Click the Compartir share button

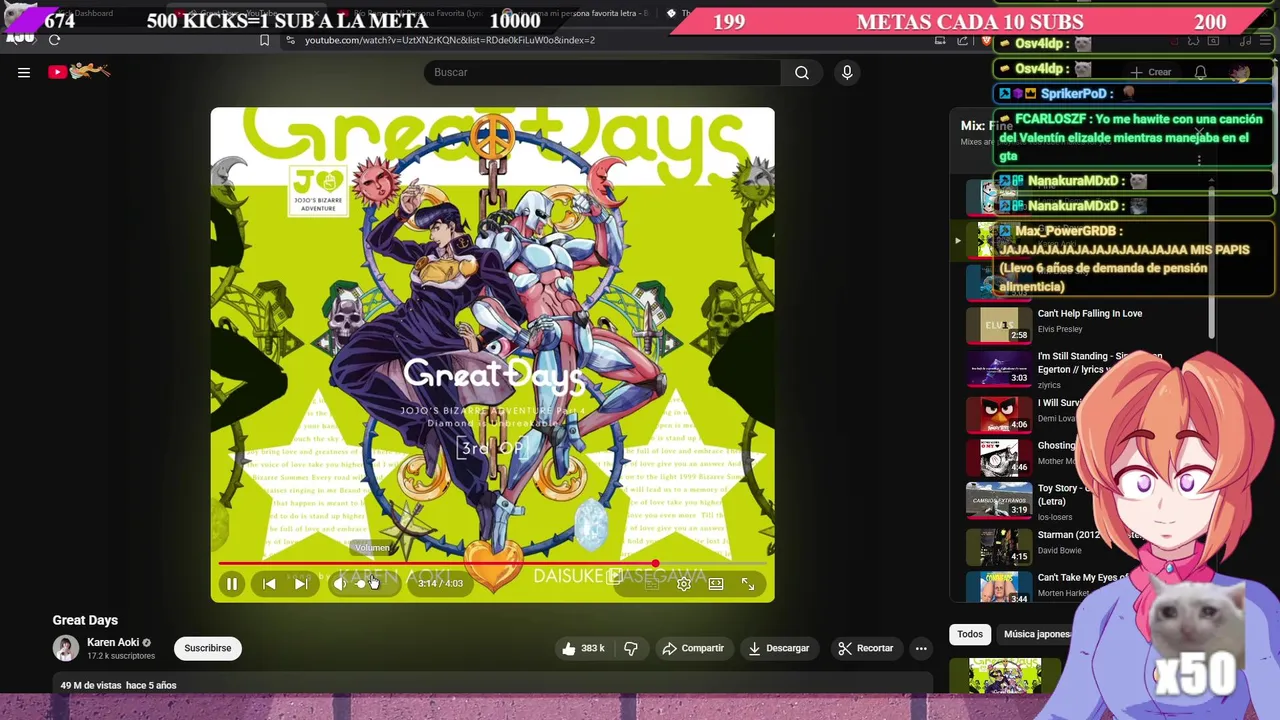tap(693, 648)
